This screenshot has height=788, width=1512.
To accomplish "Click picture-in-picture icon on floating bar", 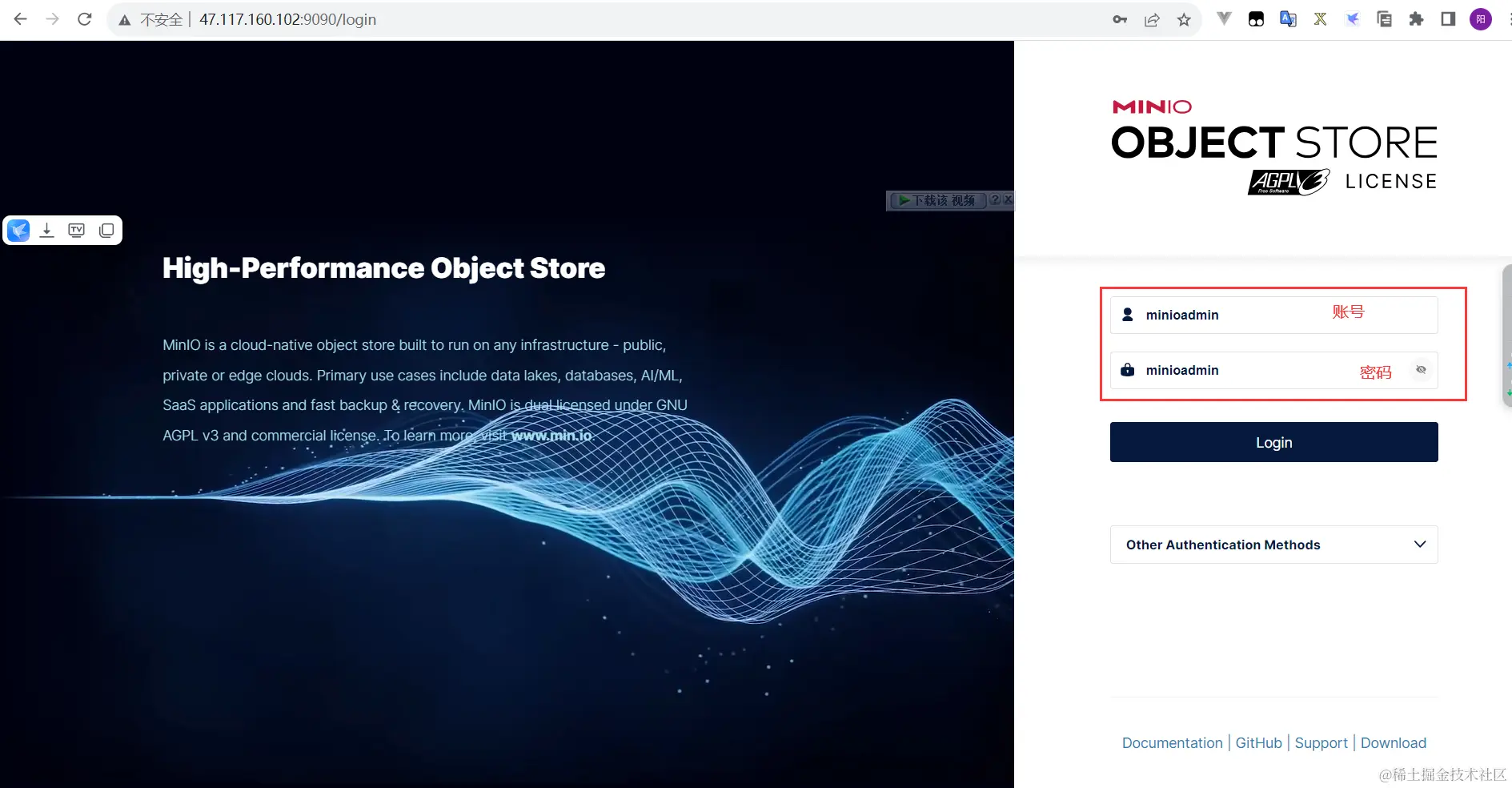I will point(106,231).
